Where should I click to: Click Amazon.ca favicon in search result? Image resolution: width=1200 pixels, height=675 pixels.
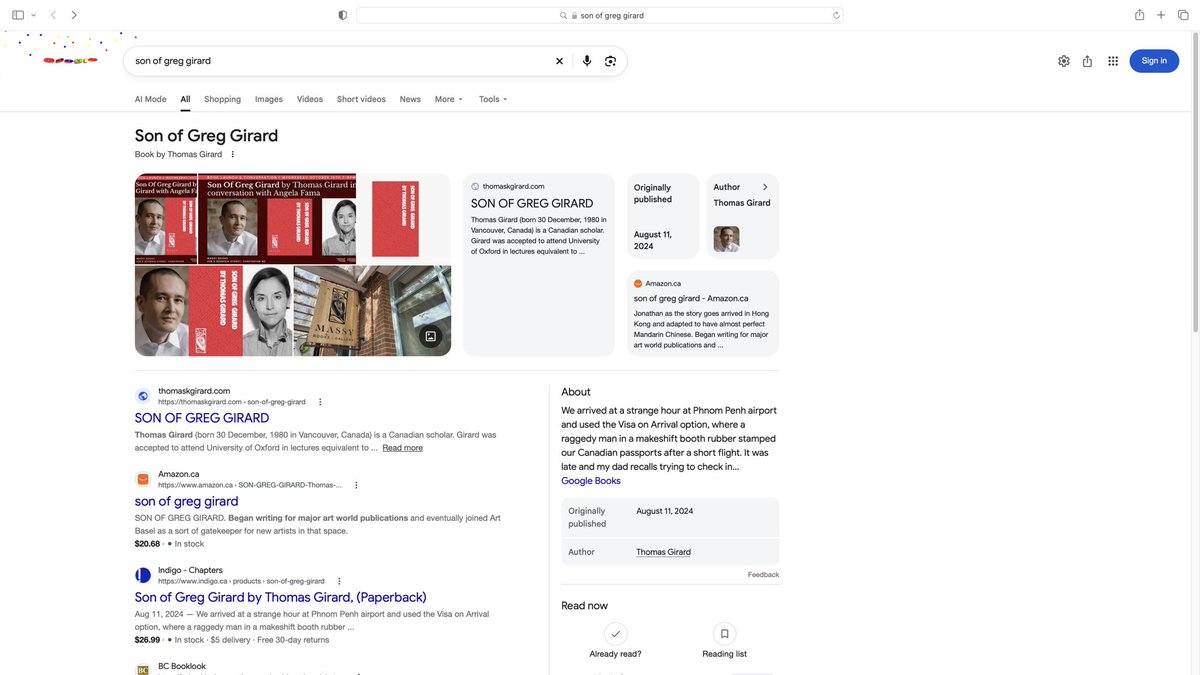point(143,479)
